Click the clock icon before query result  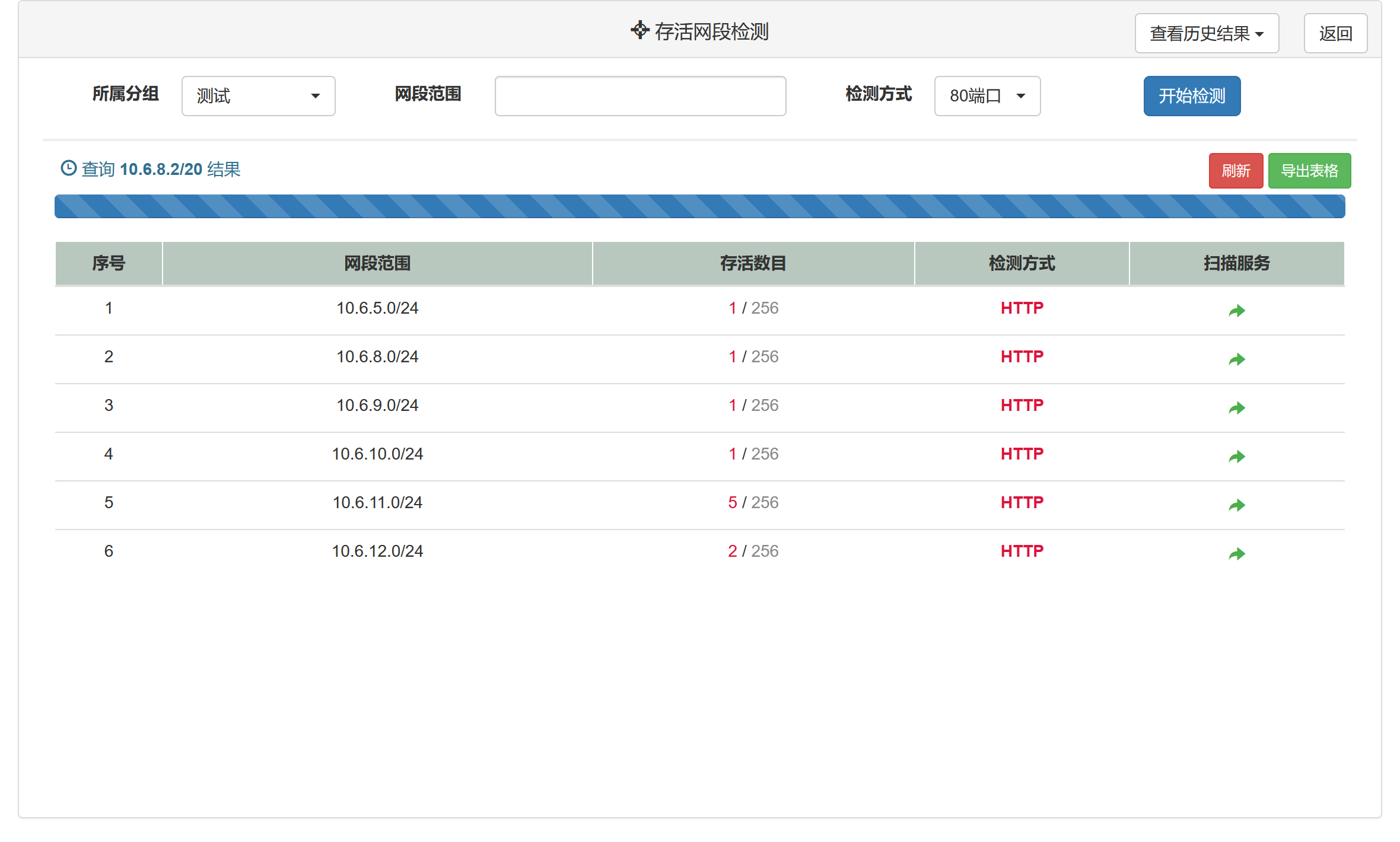(69, 168)
